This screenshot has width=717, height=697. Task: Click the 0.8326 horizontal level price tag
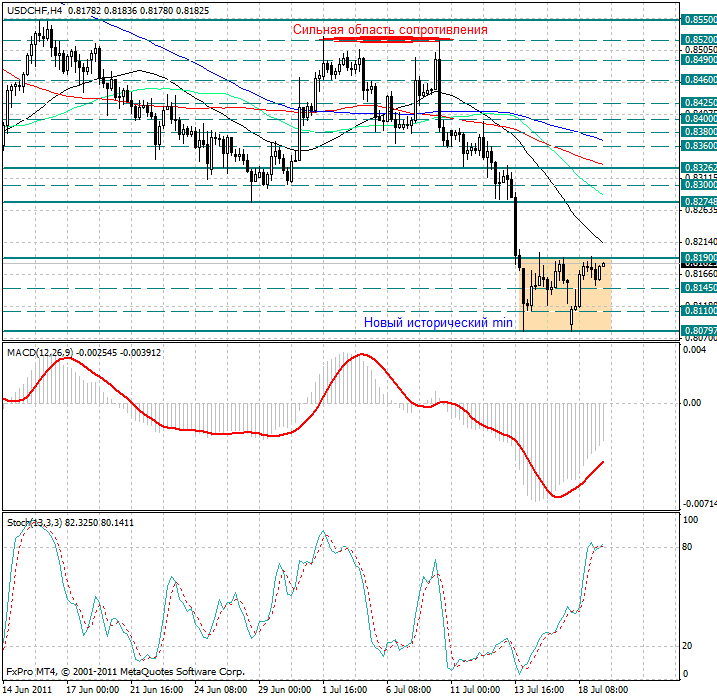698,168
